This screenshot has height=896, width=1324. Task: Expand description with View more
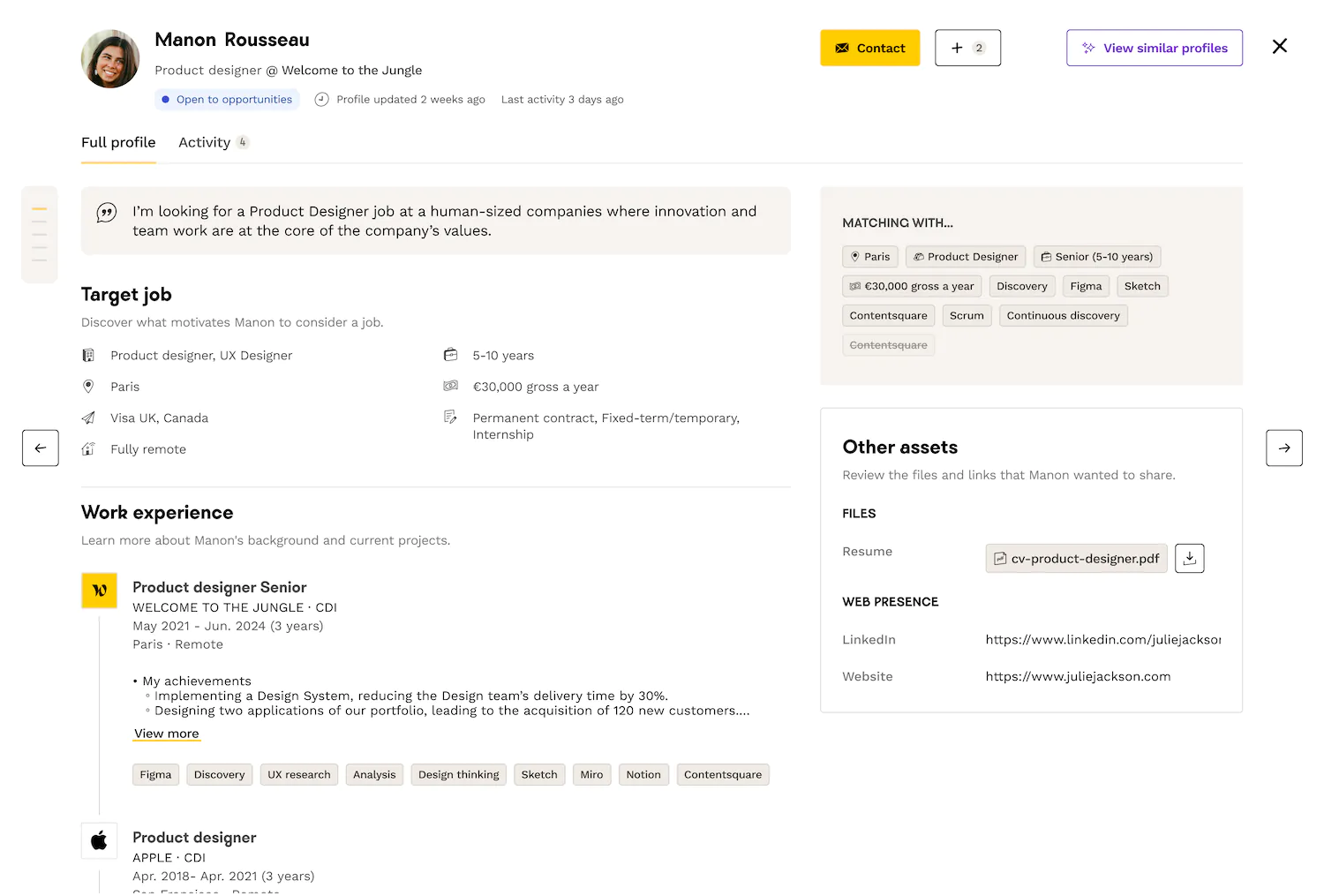[167, 734]
